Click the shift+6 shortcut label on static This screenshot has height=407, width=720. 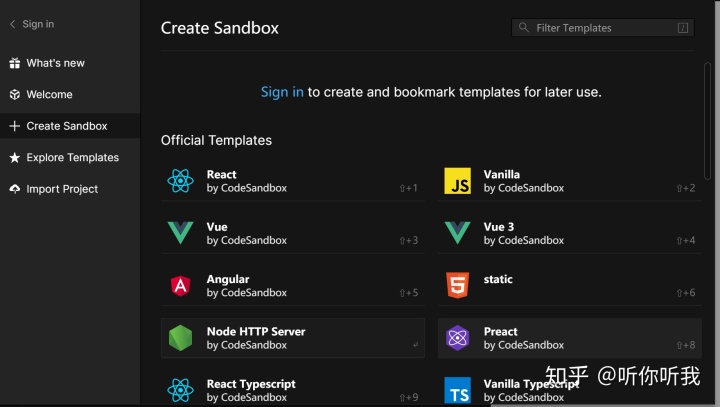[x=686, y=293]
